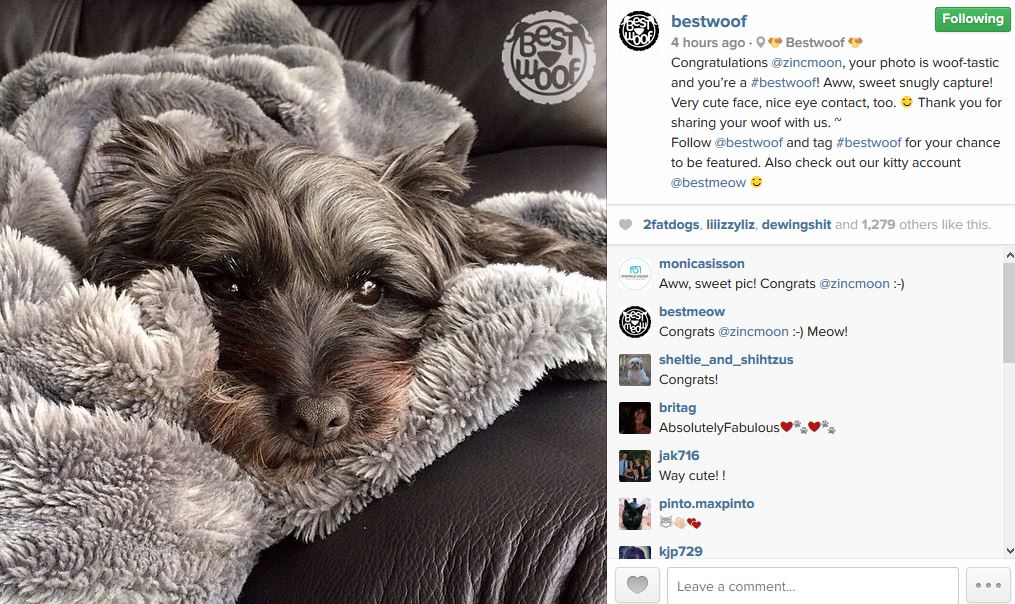Viewport: 1015px width, 604px height.
Task: Toggle the green Following button
Action: [x=972, y=19]
